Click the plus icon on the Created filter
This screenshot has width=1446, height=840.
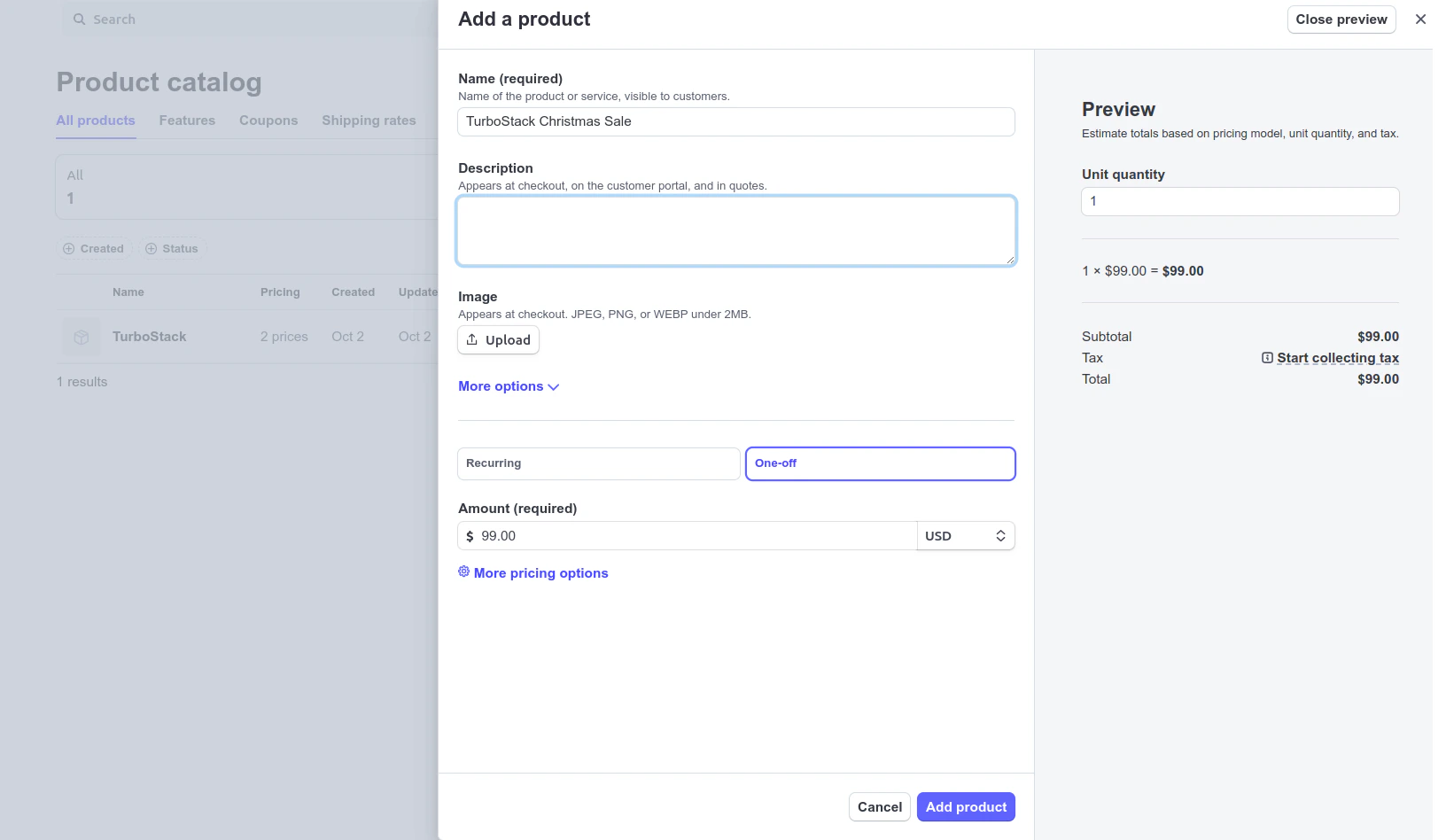click(69, 249)
